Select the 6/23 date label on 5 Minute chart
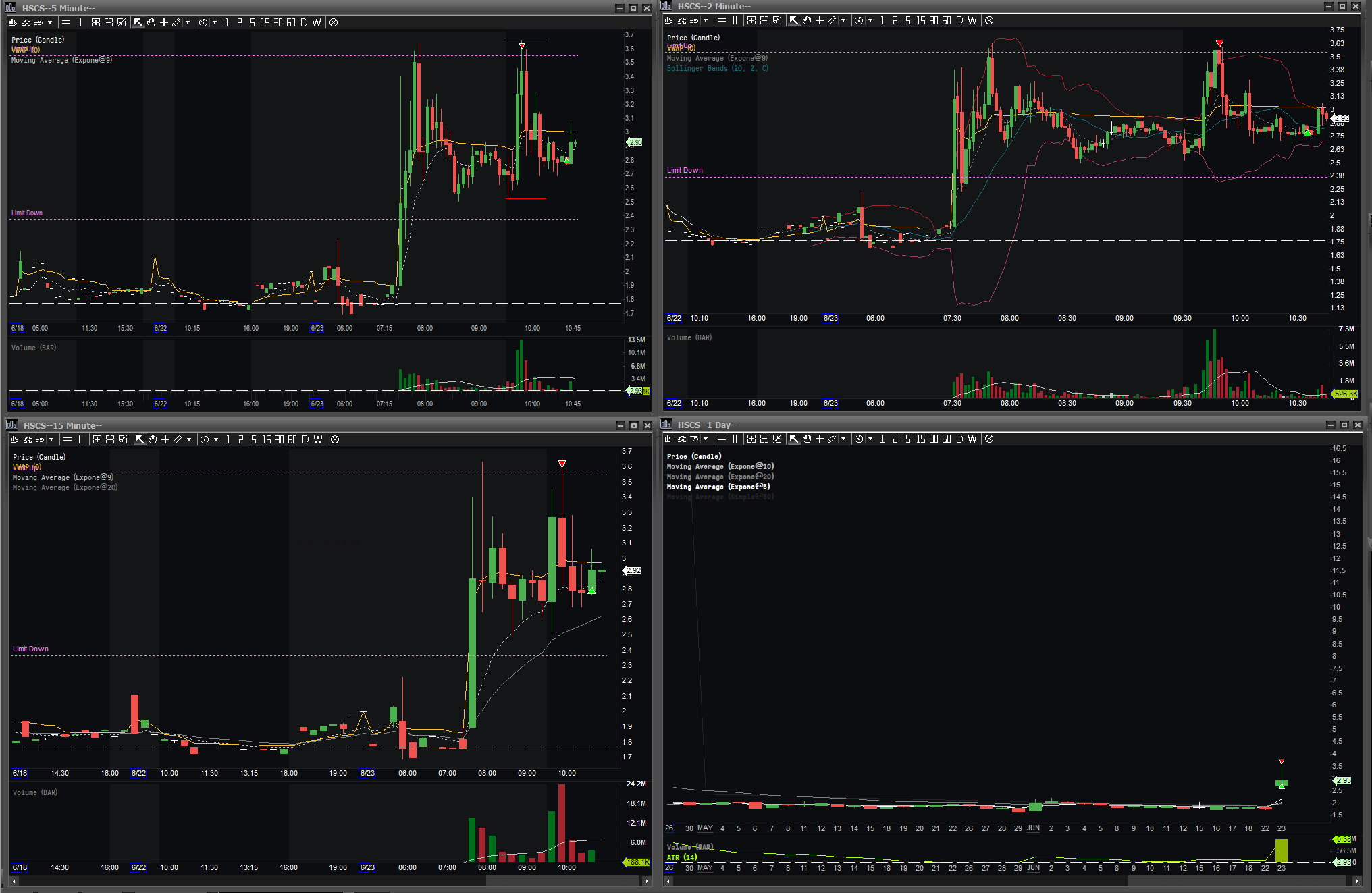Screen dimensions: 1372x893 pos(317,328)
